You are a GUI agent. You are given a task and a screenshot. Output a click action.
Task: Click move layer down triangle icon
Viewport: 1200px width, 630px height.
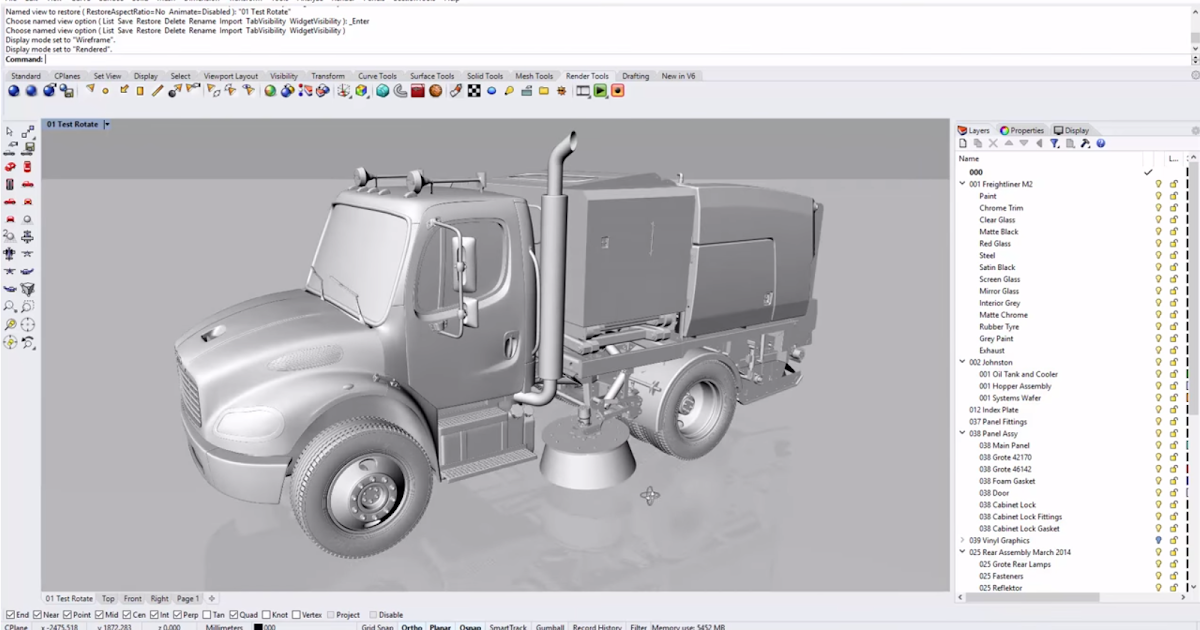pos(1024,144)
